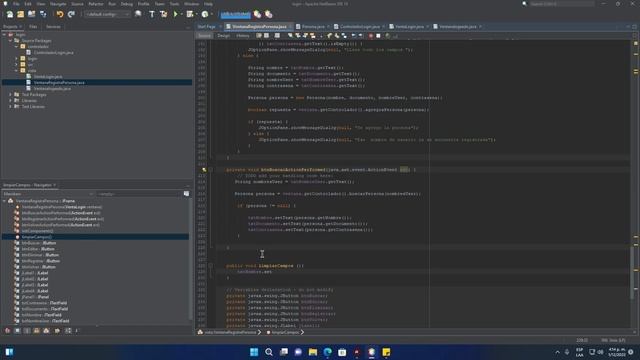Click the Build Project hammer icon
640x360 pixels.
(x=152, y=14)
